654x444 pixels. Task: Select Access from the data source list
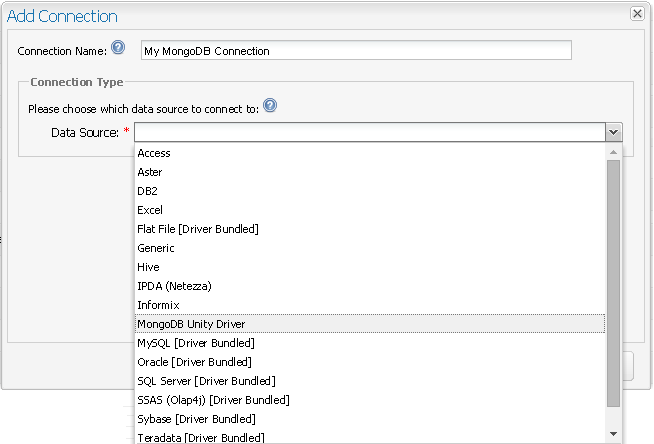point(154,153)
